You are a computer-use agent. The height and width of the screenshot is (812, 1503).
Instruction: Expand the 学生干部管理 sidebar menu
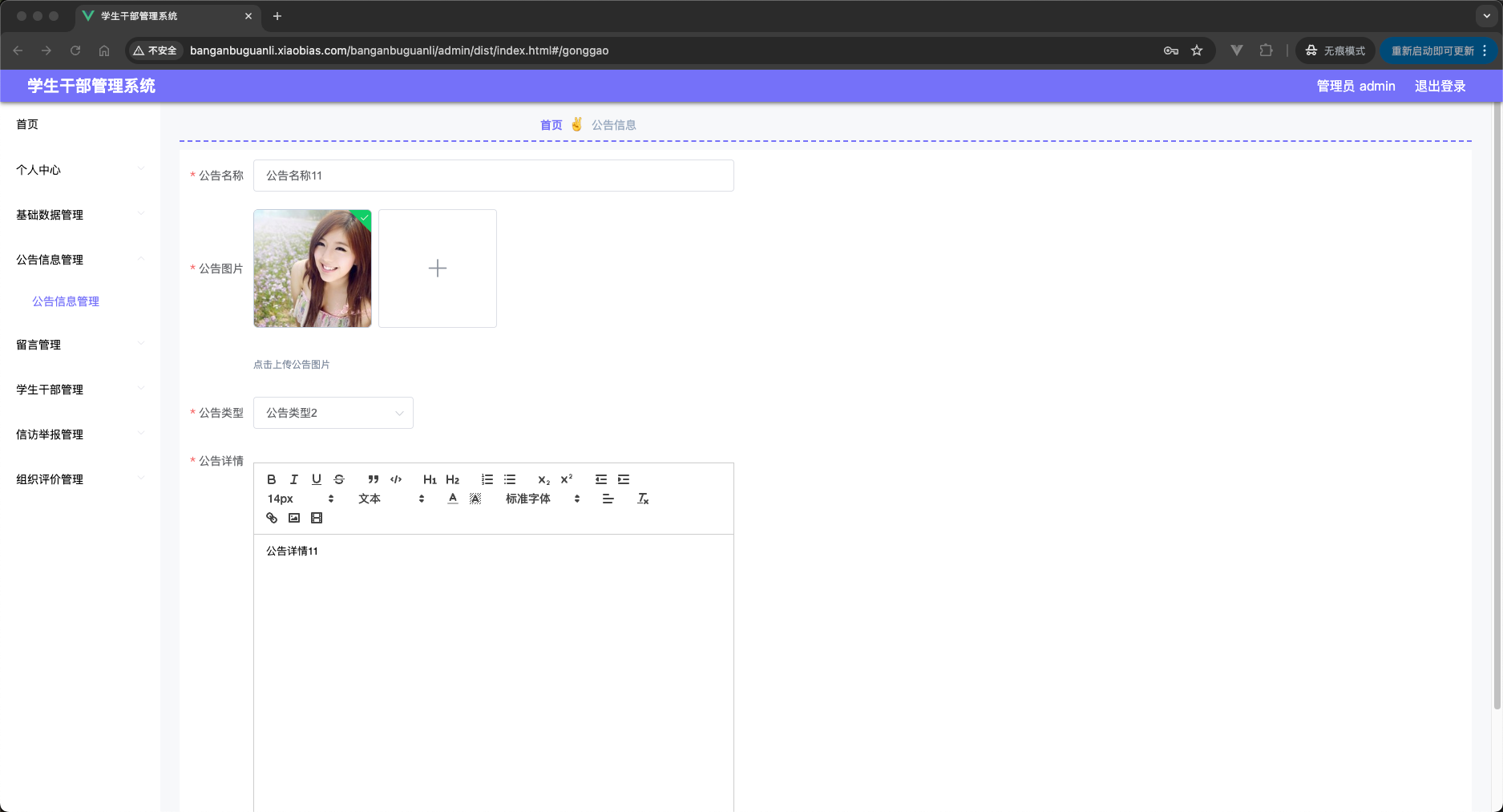click(x=80, y=390)
